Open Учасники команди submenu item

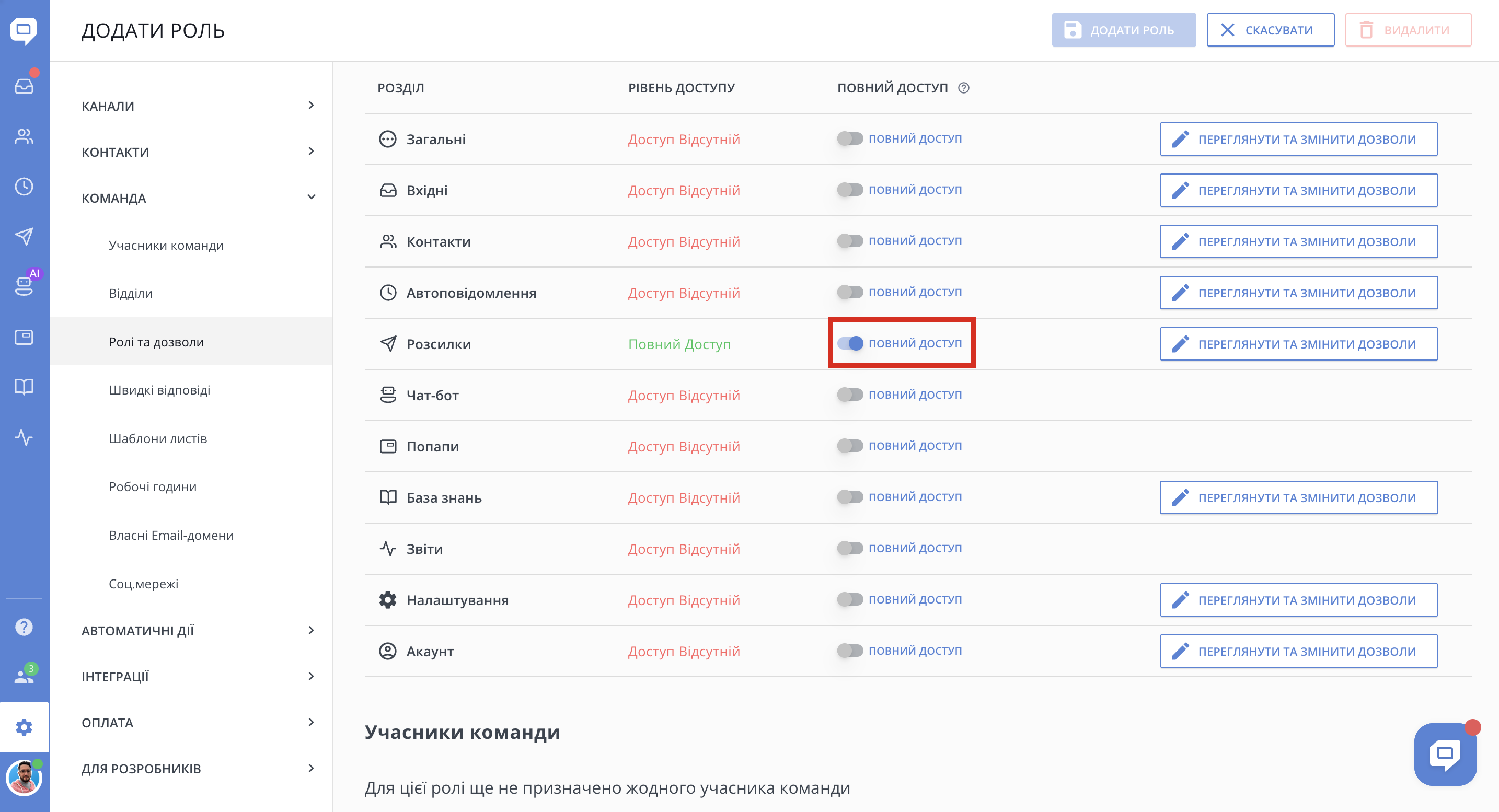166,245
